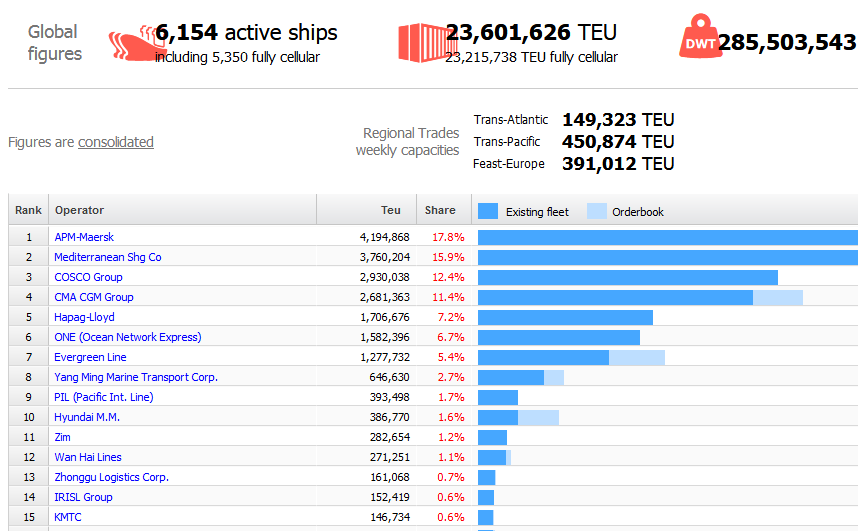The width and height of the screenshot is (858, 531).
Task: Open Mediterranean Shg Co operator page
Action: [108, 257]
